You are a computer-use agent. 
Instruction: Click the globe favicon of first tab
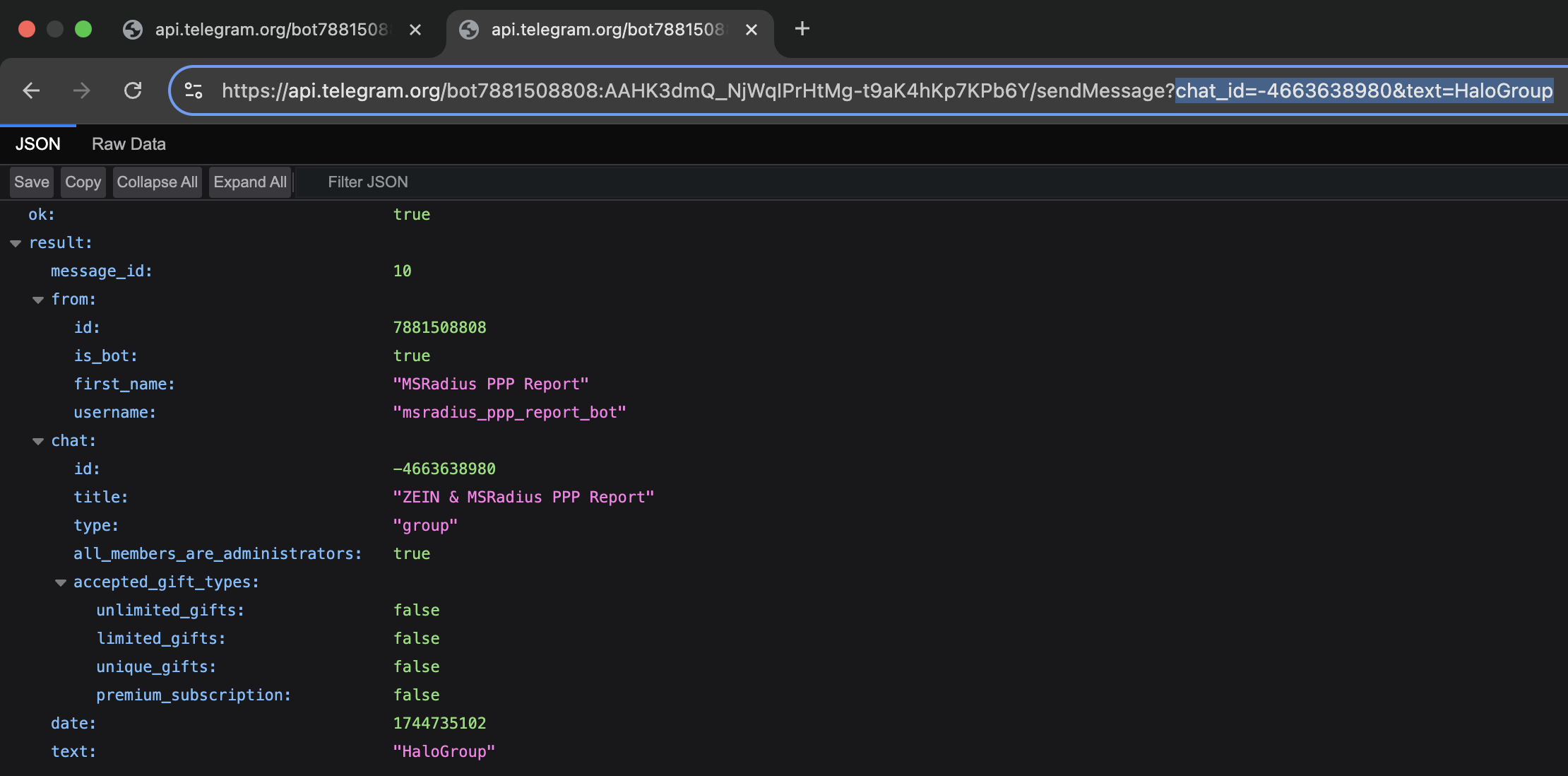click(133, 30)
